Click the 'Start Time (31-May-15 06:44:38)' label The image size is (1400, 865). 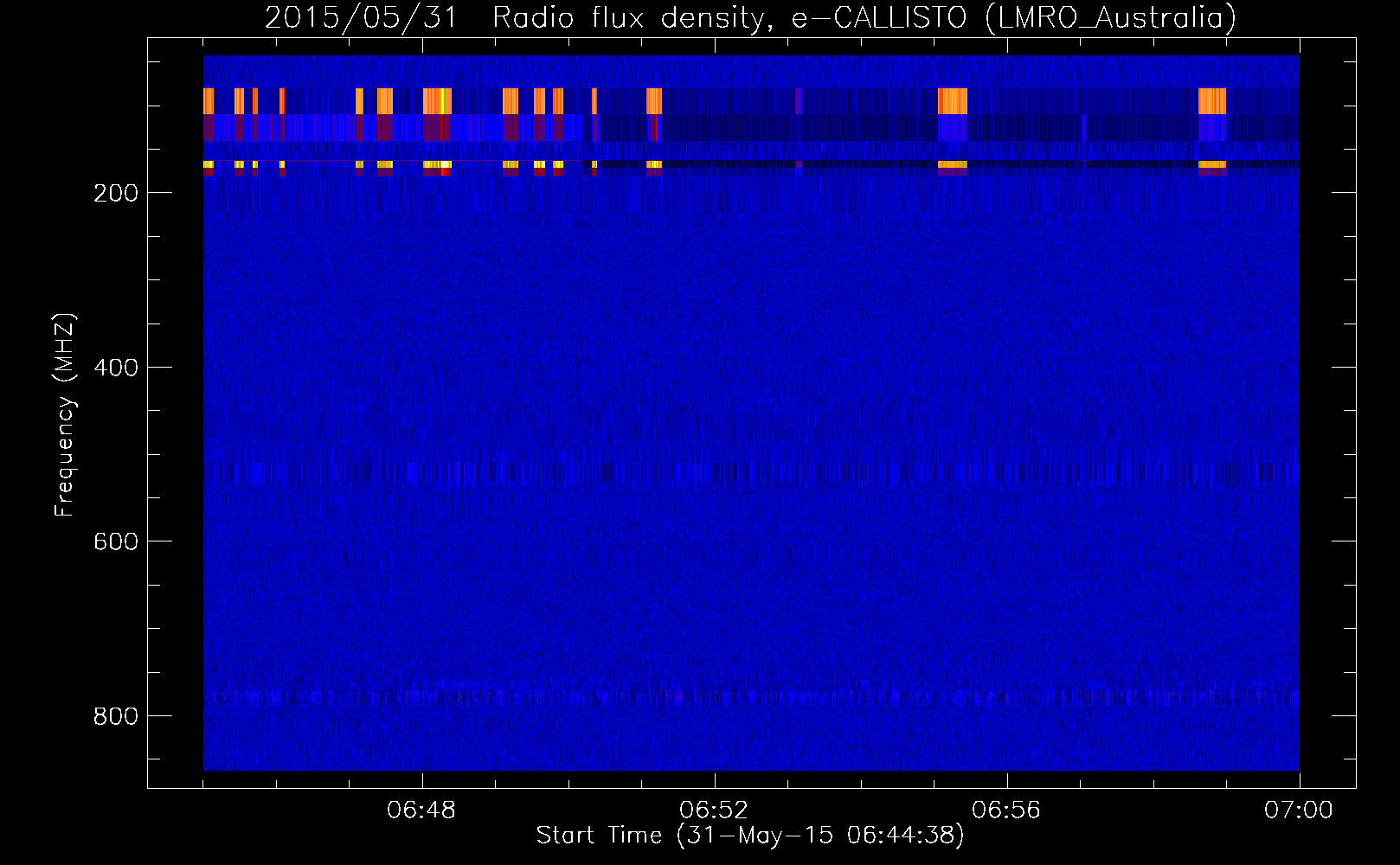click(x=750, y=836)
